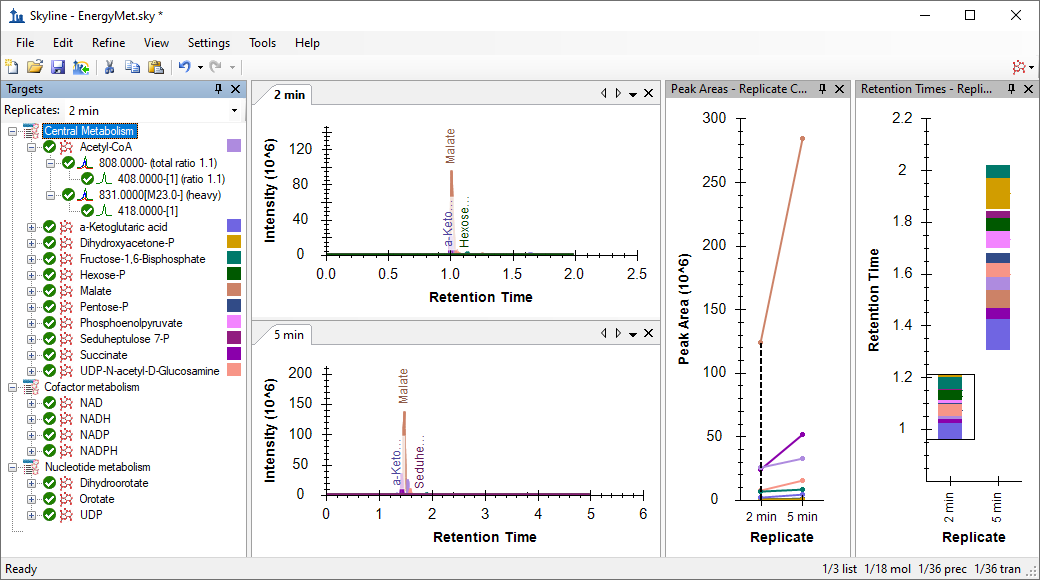Click the New Document toolbar icon

pyautogui.click(x=12, y=66)
